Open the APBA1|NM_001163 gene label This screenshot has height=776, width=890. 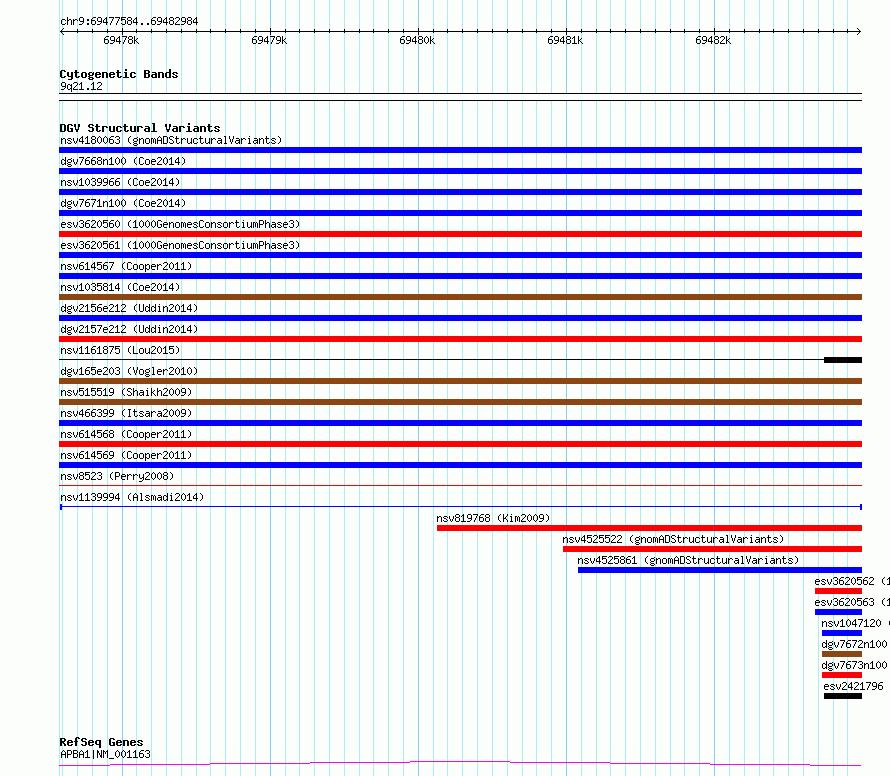(105, 754)
